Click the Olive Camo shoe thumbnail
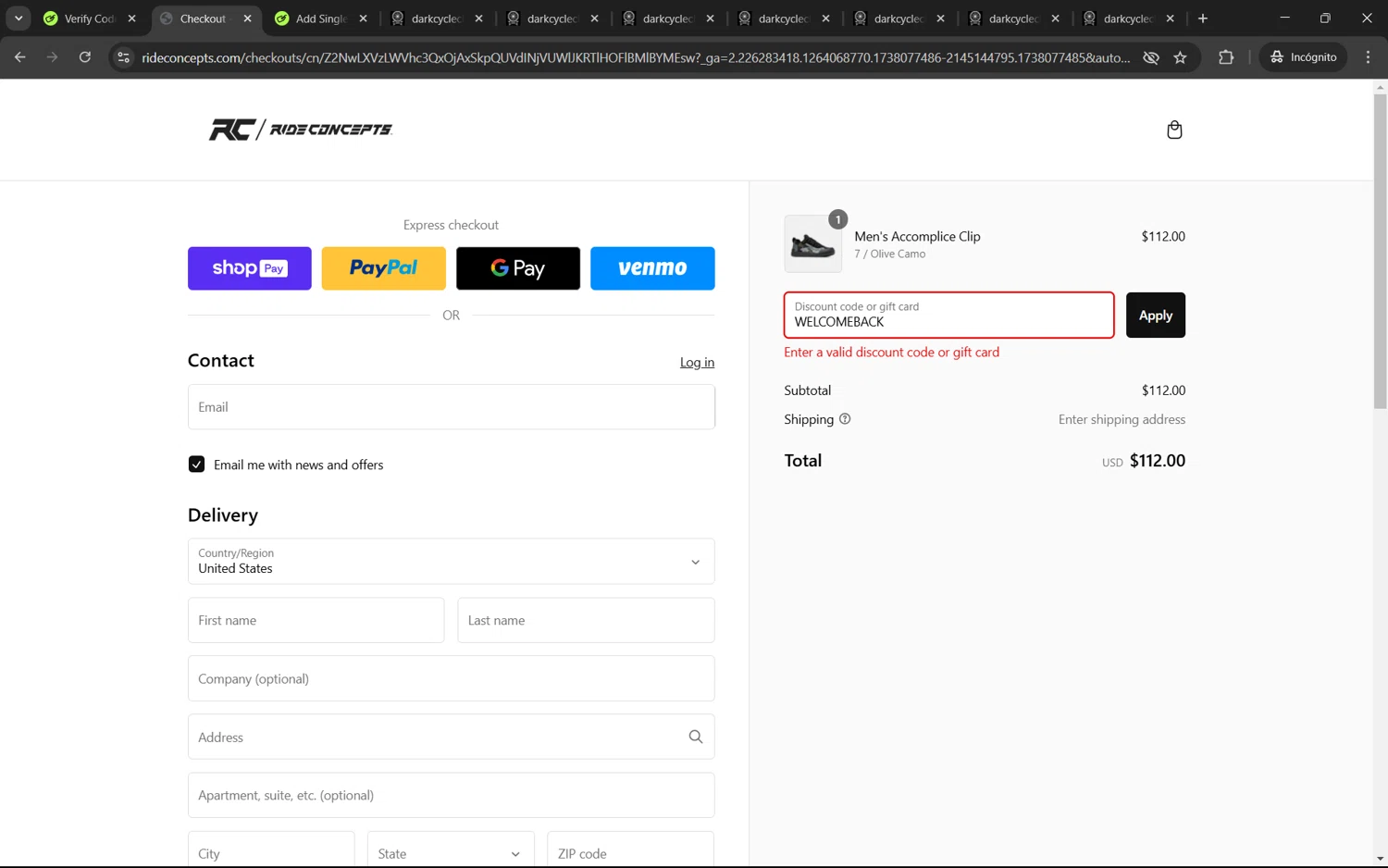Viewport: 1388px width, 868px height. 813,244
